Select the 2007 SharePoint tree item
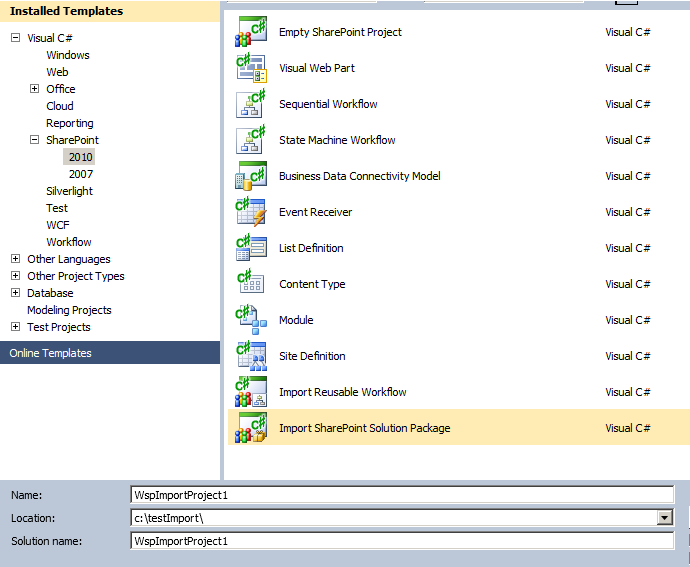This screenshot has width=690, height=567. 80,174
